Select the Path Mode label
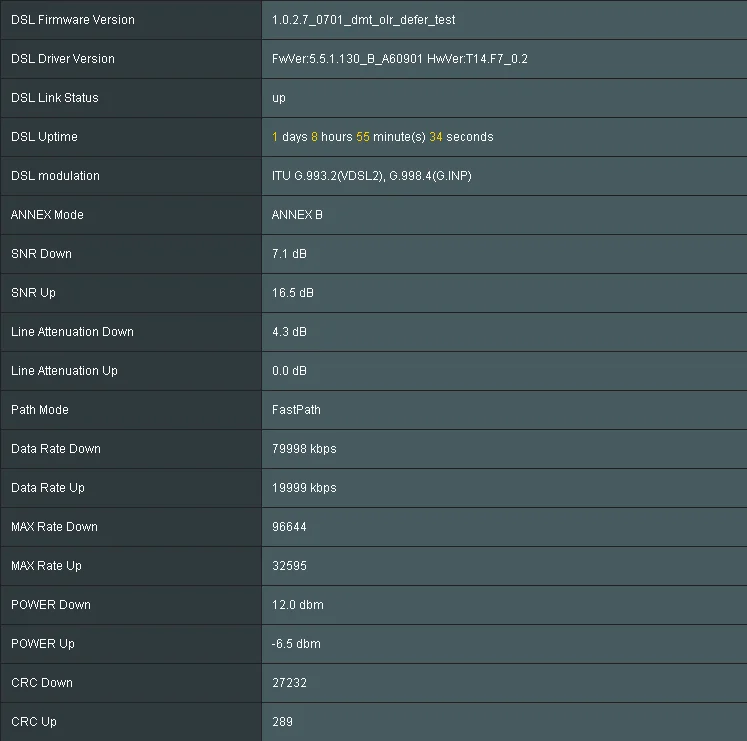 40,410
